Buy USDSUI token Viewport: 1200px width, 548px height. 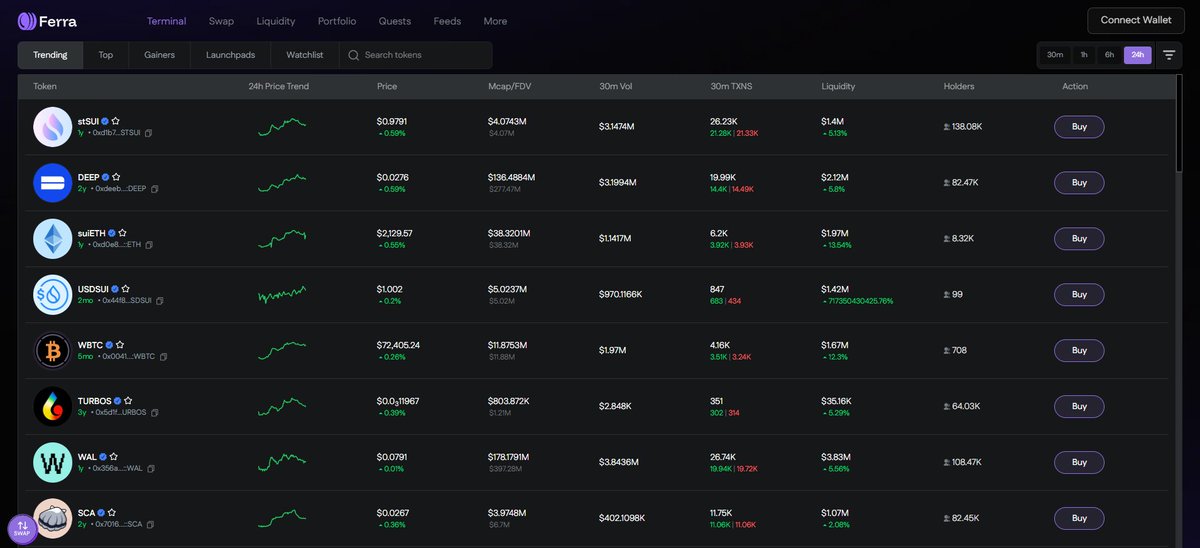tap(1079, 295)
